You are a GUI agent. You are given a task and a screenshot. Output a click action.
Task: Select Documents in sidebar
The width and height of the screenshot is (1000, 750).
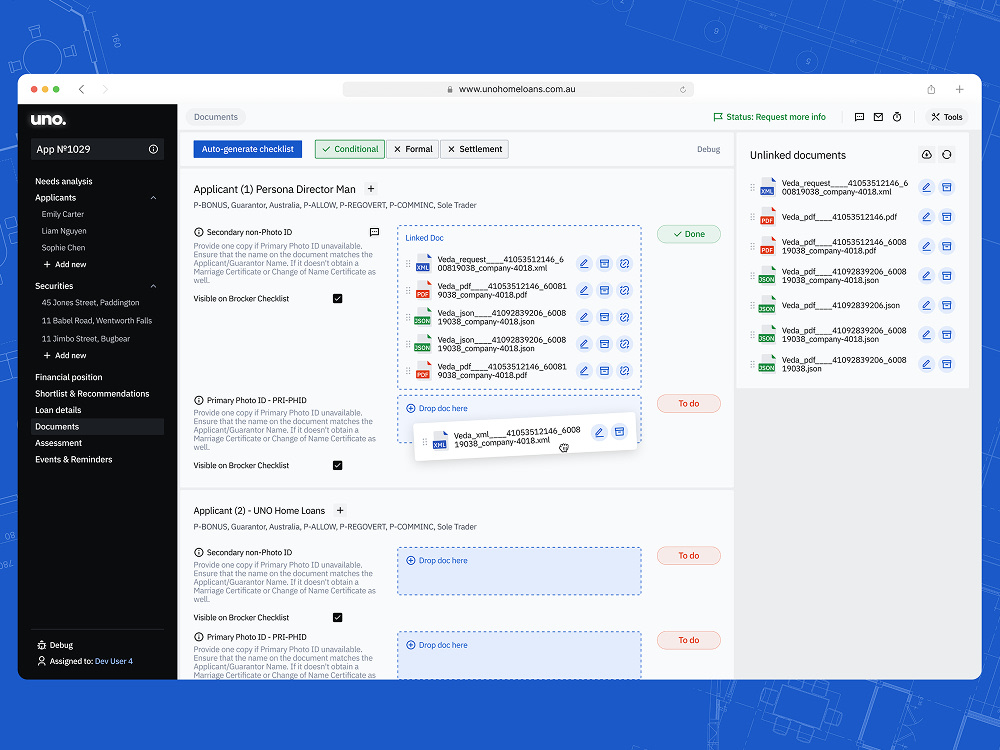click(98, 427)
